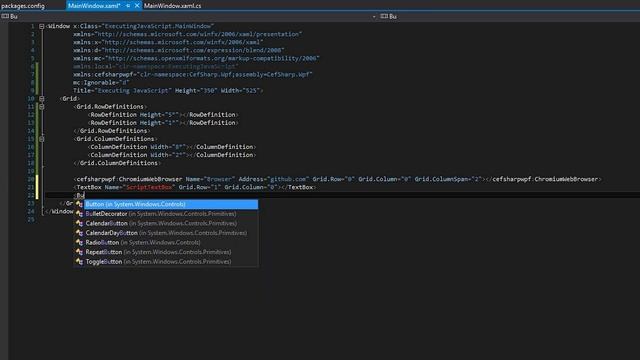The height and width of the screenshot is (360, 640).
Task: Click the closing Grid.RowDefinitions tag
Action: [x=112, y=131]
